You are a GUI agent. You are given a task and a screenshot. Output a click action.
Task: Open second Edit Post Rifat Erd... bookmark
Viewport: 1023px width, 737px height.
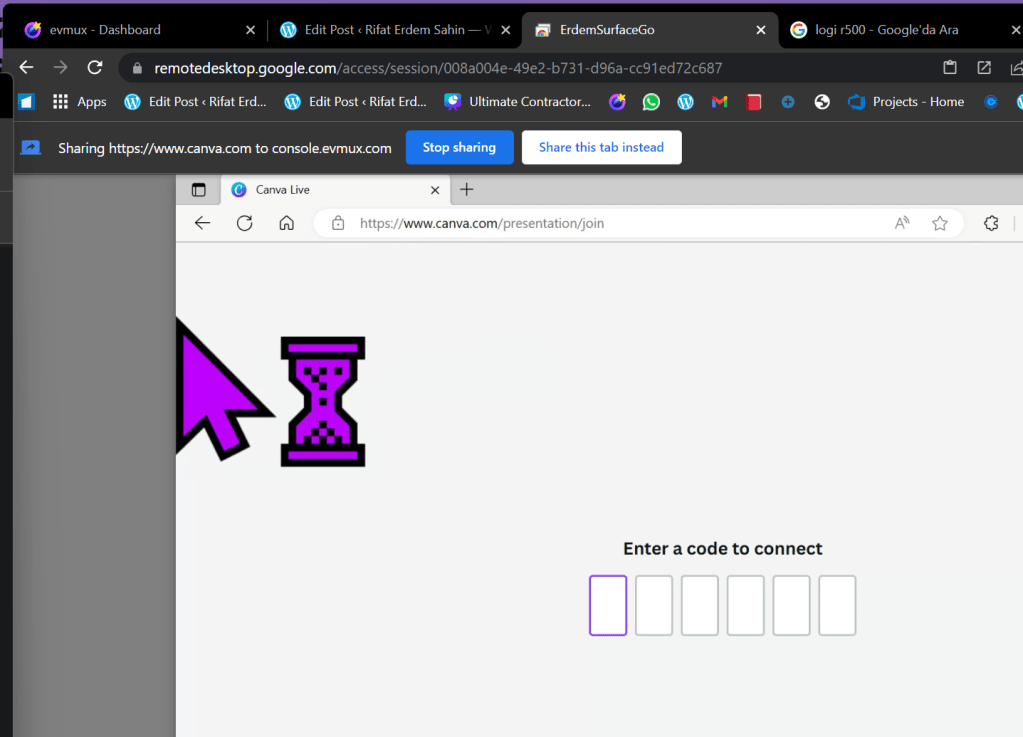356,102
